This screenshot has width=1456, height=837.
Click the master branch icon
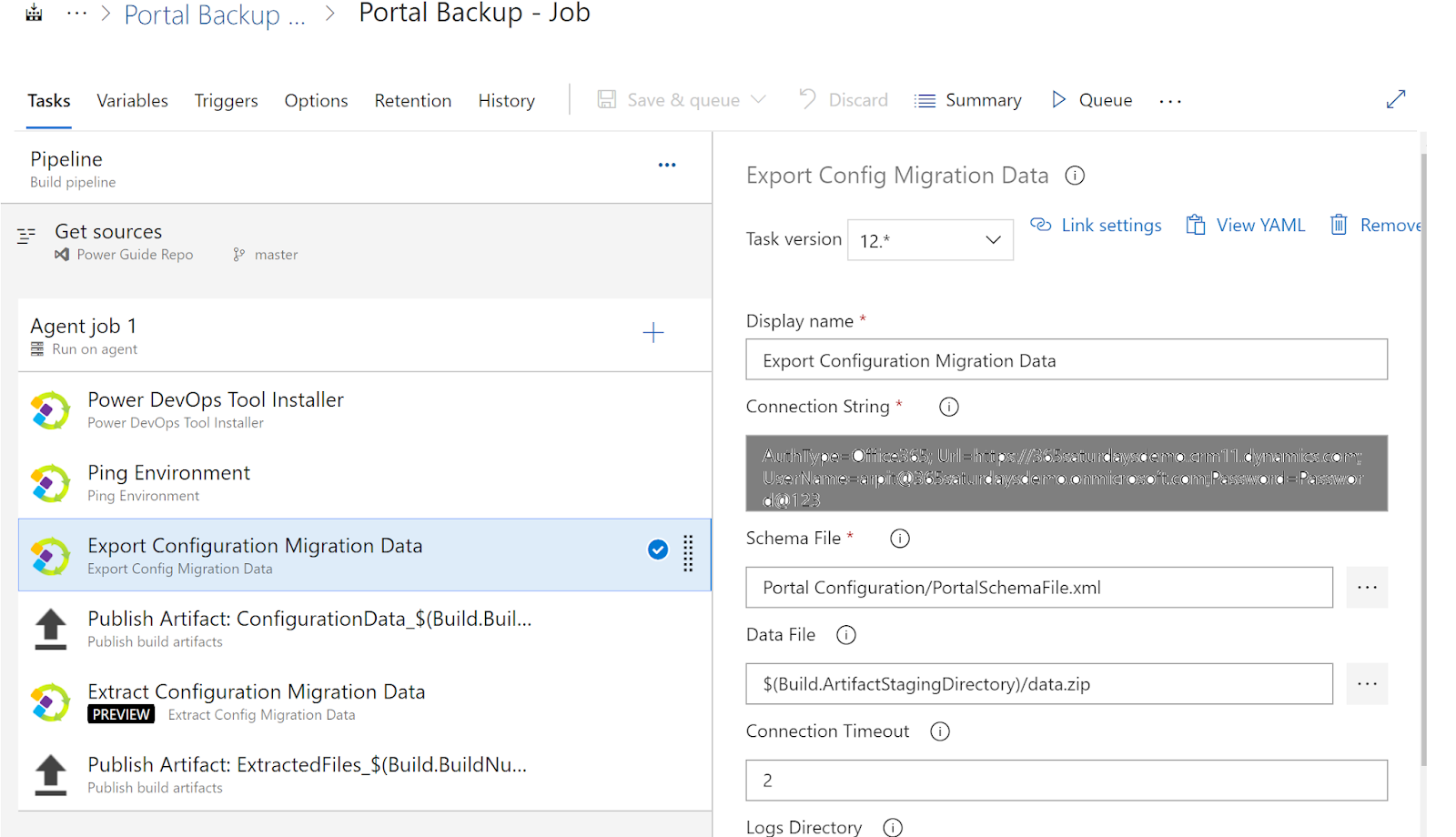pos(240,255)
